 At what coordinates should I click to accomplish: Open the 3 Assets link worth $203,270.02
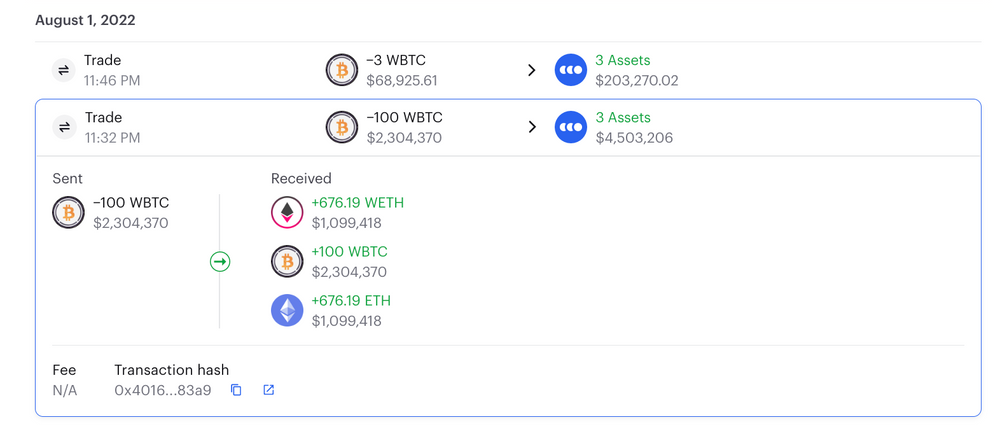(x=622, y=60)
